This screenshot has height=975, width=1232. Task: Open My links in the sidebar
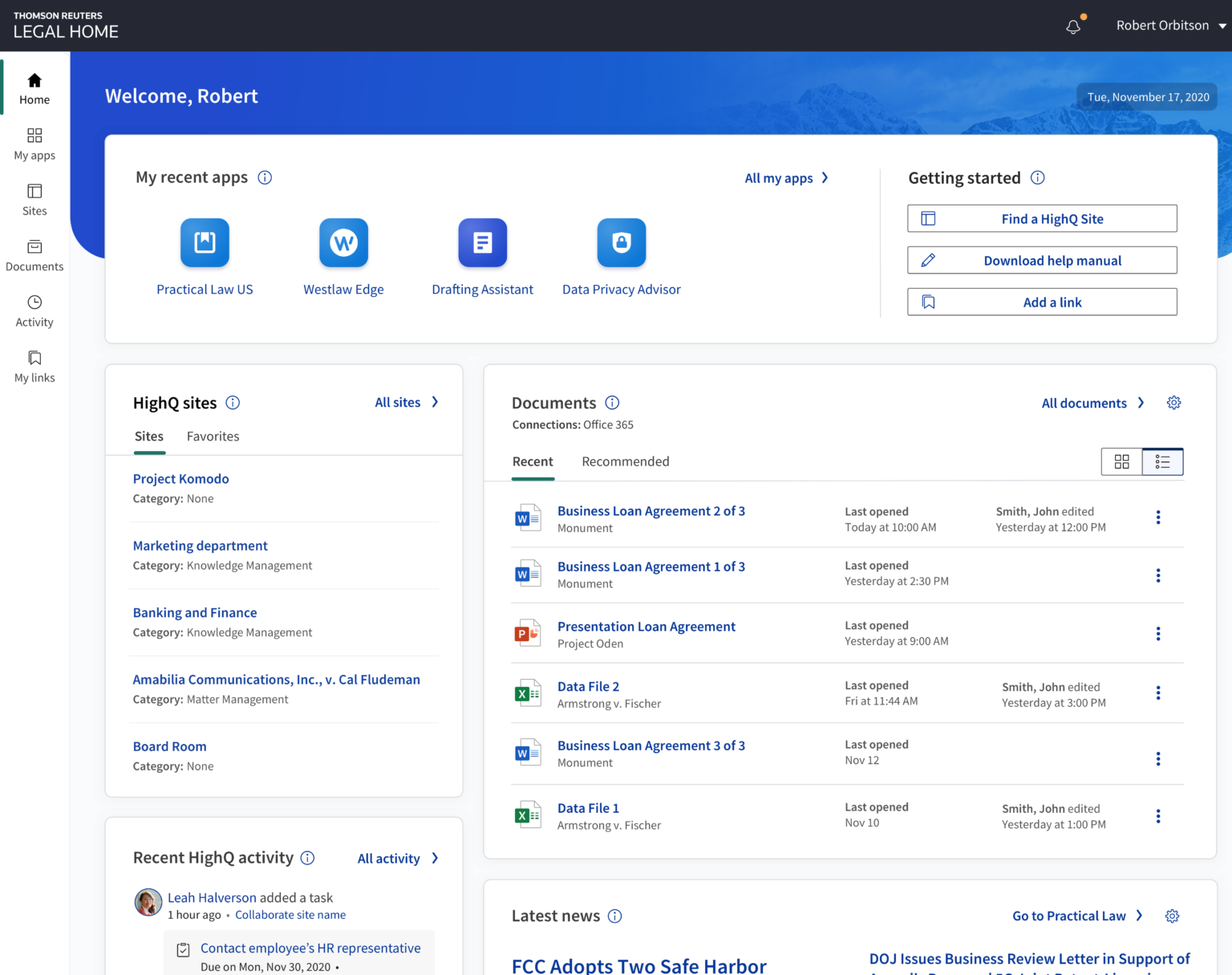click(34, 366)
